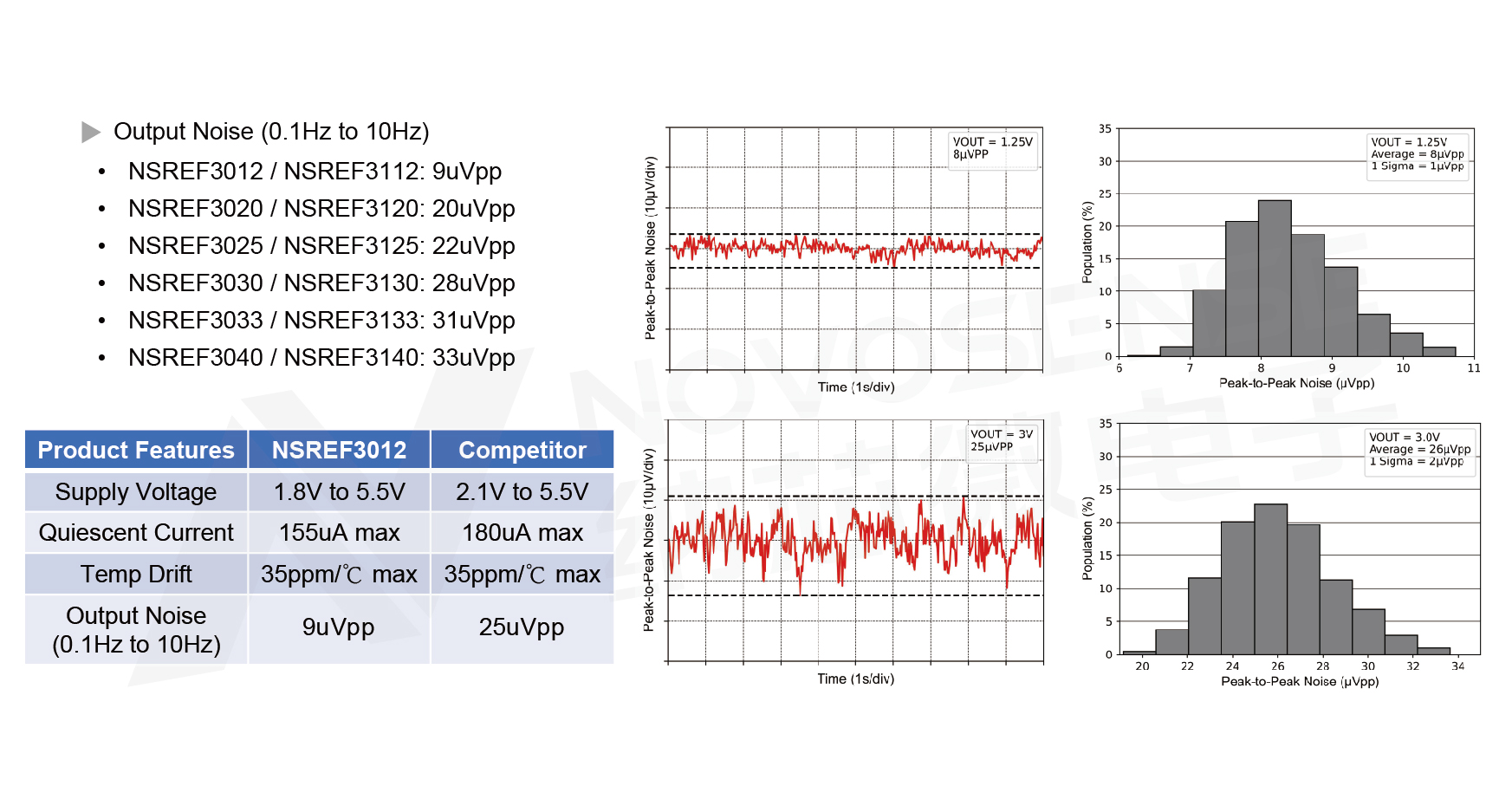
Task: Select the NSREF3033 / NSREF3133 31uVpp line
Action: point(321,321)
